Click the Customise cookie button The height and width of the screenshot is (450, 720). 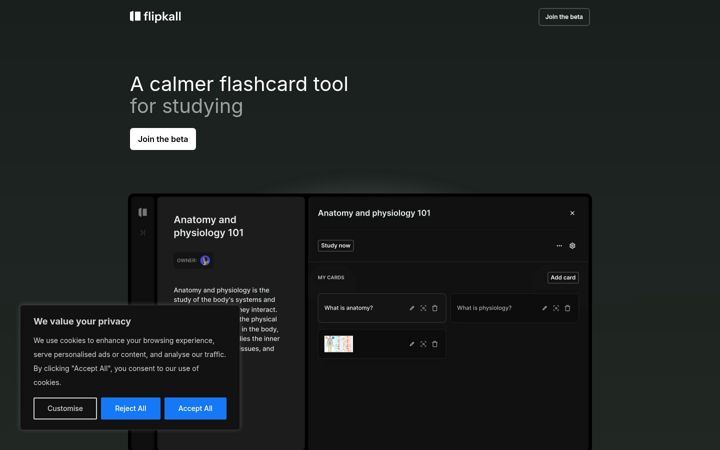pyautogui.click(x=65, y=408)
